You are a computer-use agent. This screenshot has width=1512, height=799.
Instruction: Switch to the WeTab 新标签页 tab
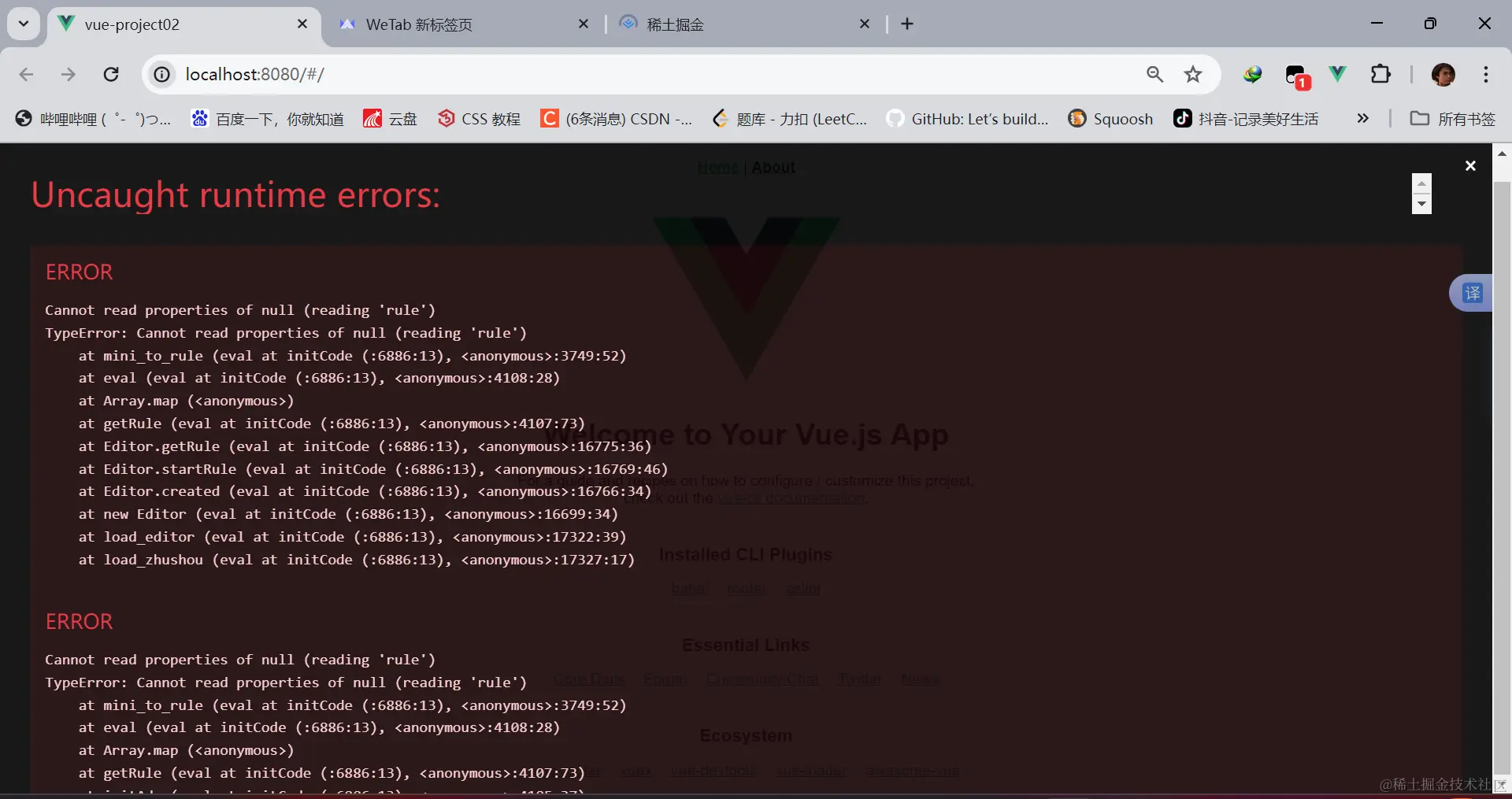465,24
